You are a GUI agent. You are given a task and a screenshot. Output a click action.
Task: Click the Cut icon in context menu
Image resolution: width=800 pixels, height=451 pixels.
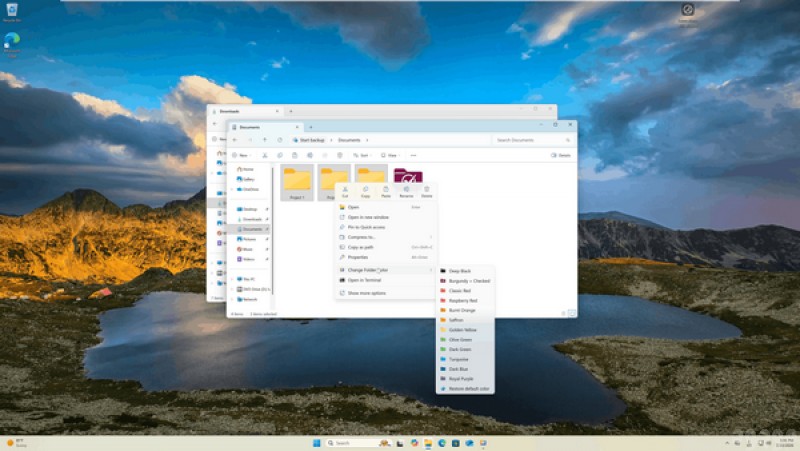pyautogui.click(x=345, y=190)
